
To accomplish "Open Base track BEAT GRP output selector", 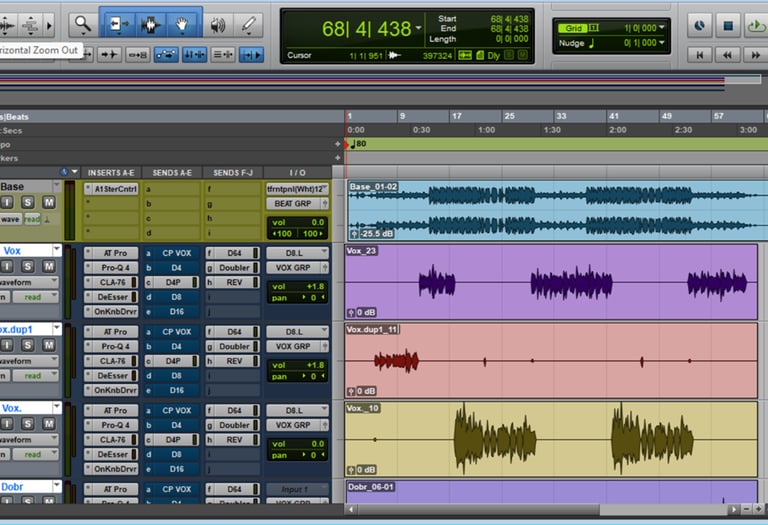I will 293,203.
